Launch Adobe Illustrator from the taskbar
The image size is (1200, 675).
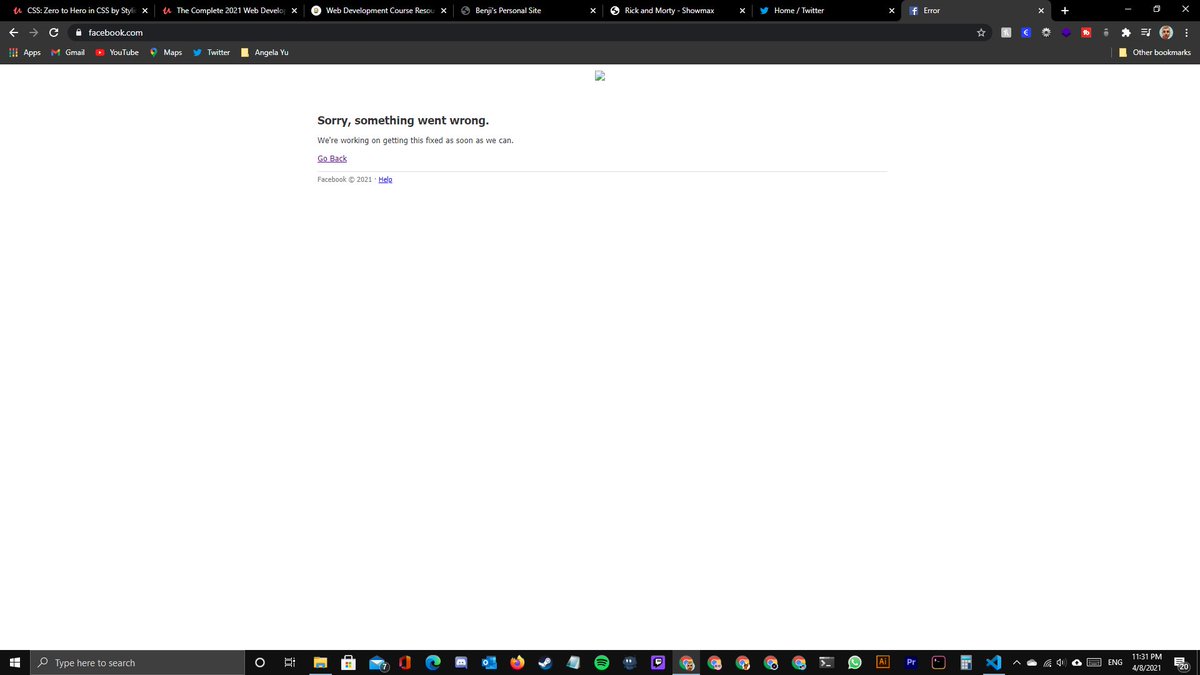[x=882, y=662]
